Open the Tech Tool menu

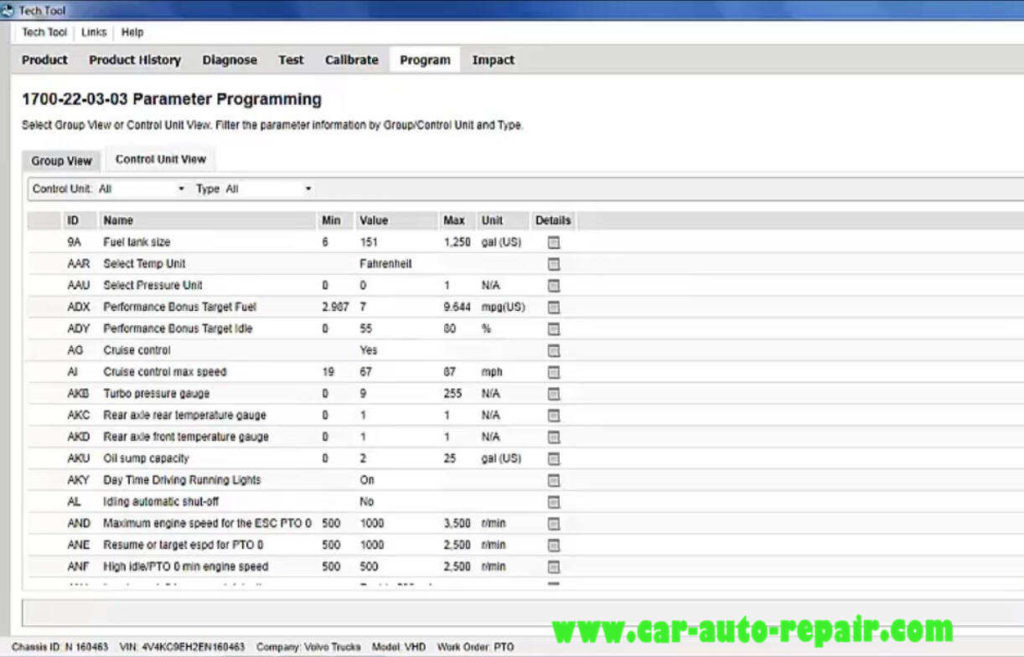(43, 32)
